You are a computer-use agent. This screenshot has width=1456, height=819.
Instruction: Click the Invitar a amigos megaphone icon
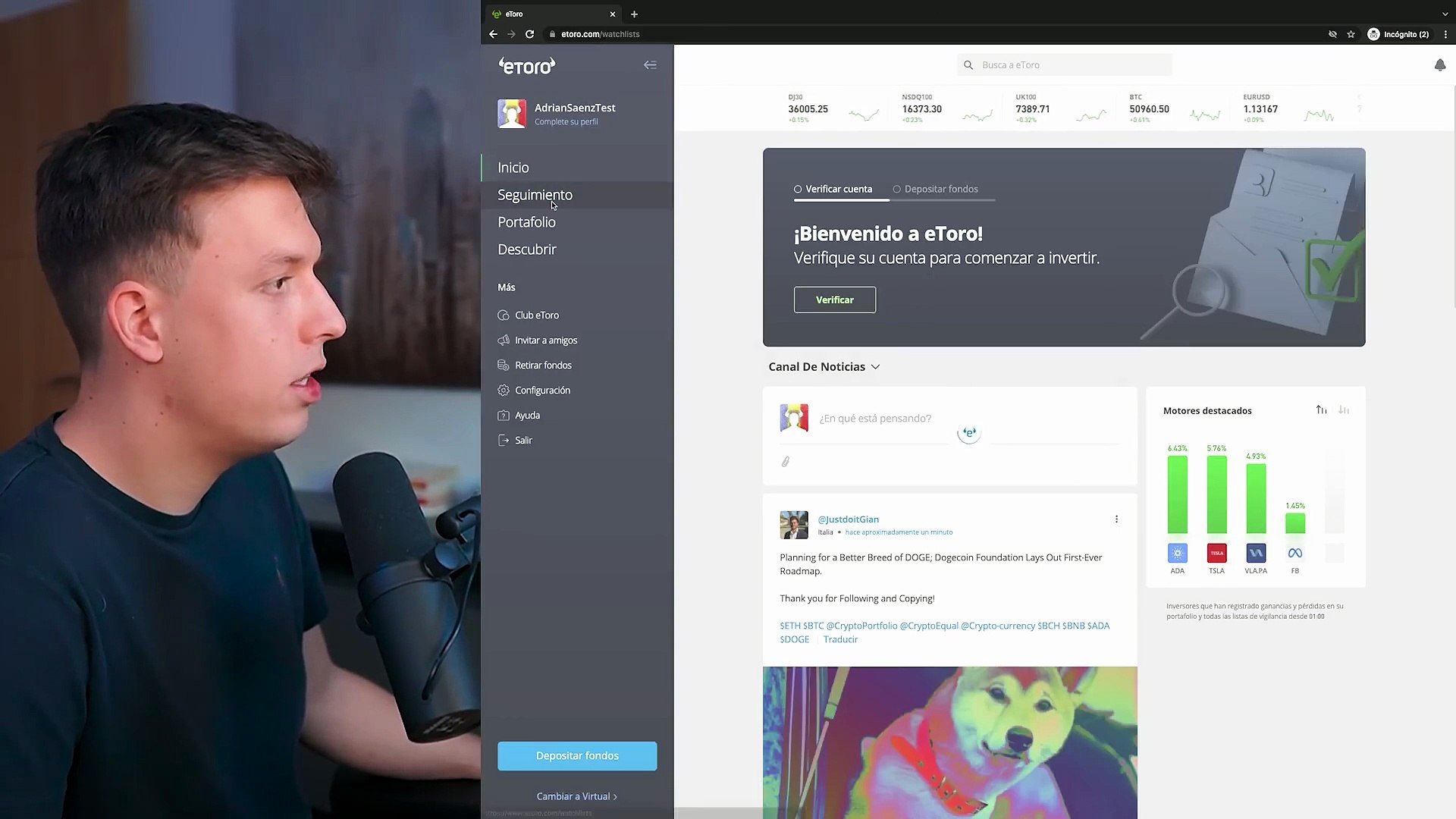point(504,340)
